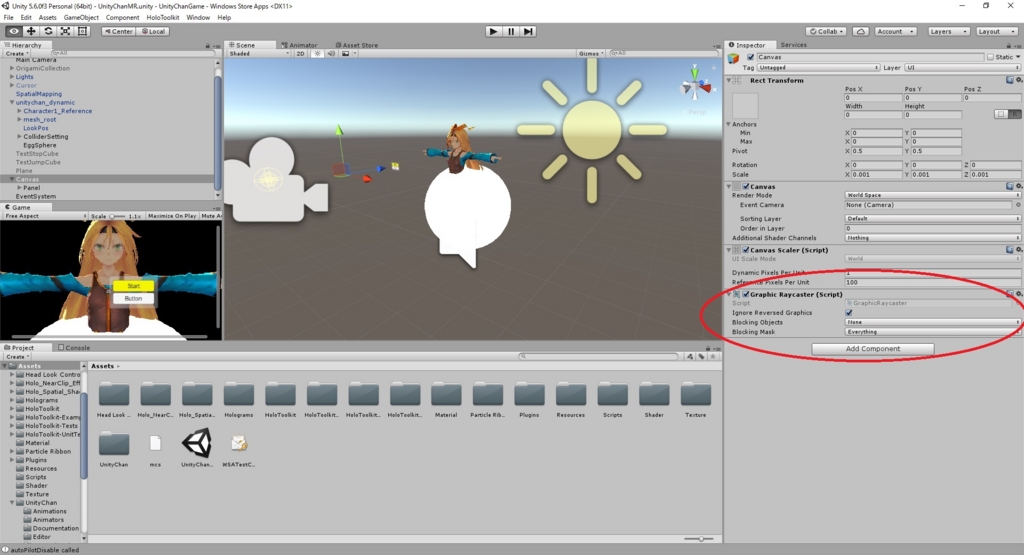
Task: Toggle raw edit mode R button
Action: [x=1014, y=114]
